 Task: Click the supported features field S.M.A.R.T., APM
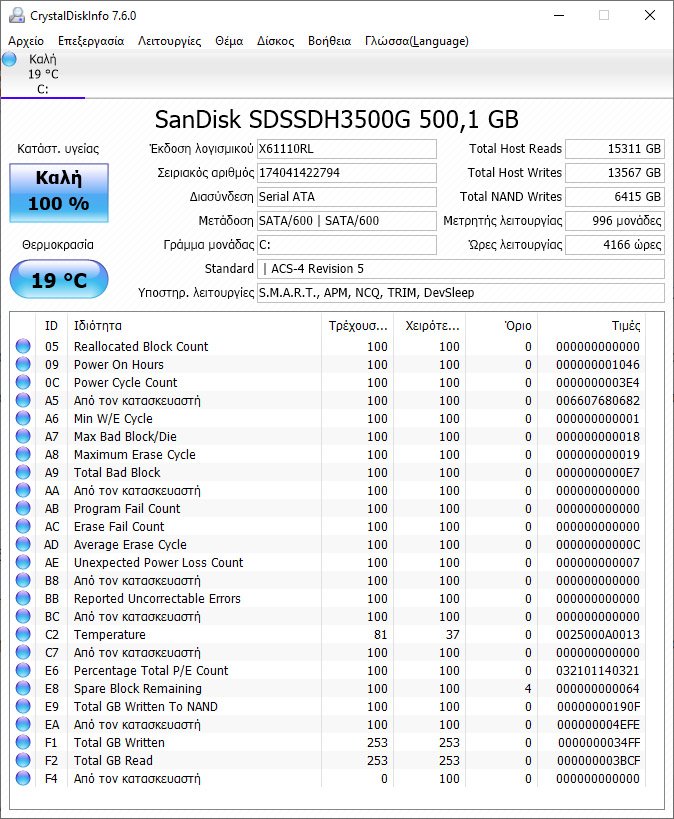click(x=461, y=293)
